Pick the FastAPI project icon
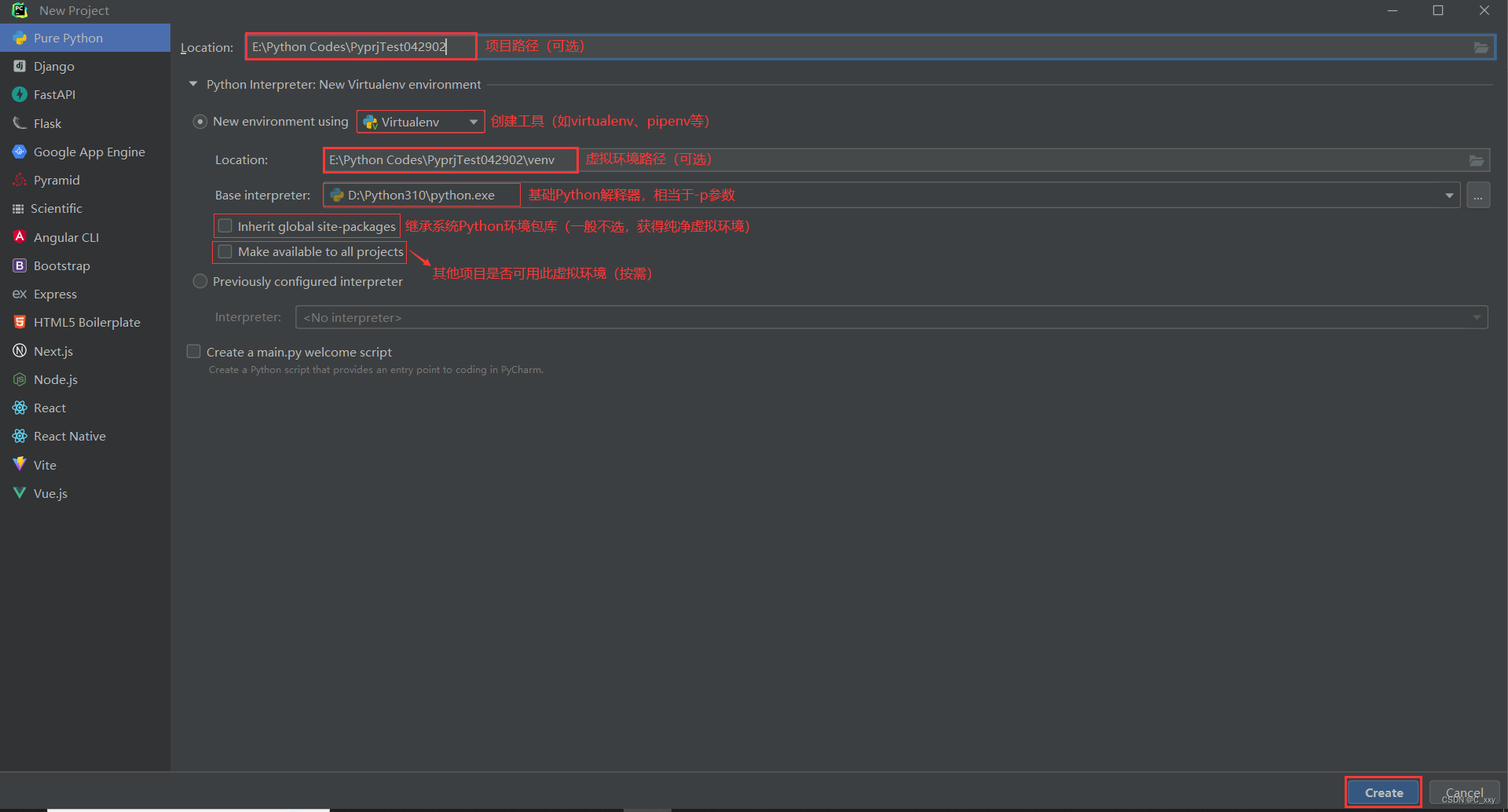Viewport: 1508px width, 812px height. pyautogui.click(x=20, y=94)
